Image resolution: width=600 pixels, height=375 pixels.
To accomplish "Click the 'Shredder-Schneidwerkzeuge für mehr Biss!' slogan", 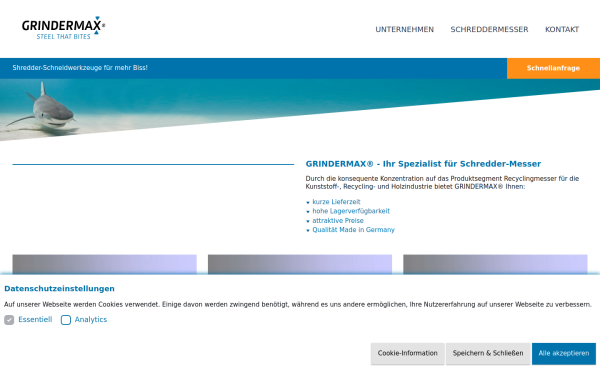I will [x=80, y=68].
